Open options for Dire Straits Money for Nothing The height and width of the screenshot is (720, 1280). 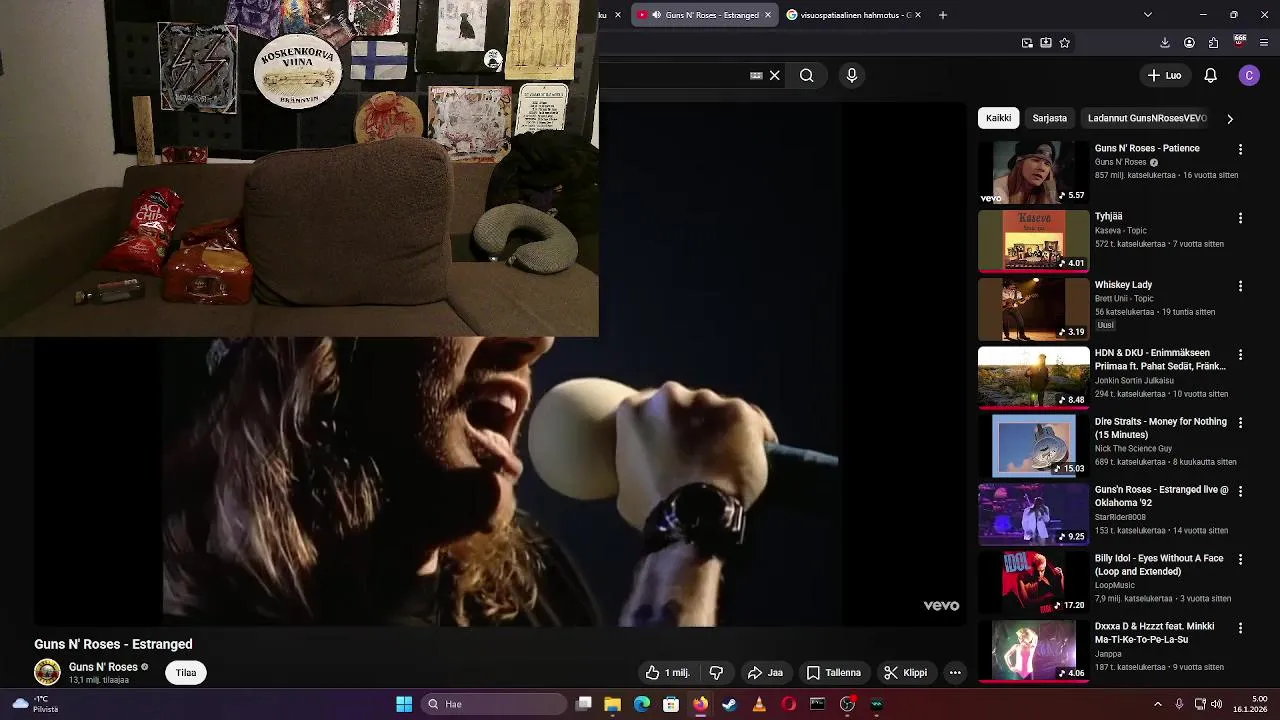pyautogui.click(x=1240, y=422)
